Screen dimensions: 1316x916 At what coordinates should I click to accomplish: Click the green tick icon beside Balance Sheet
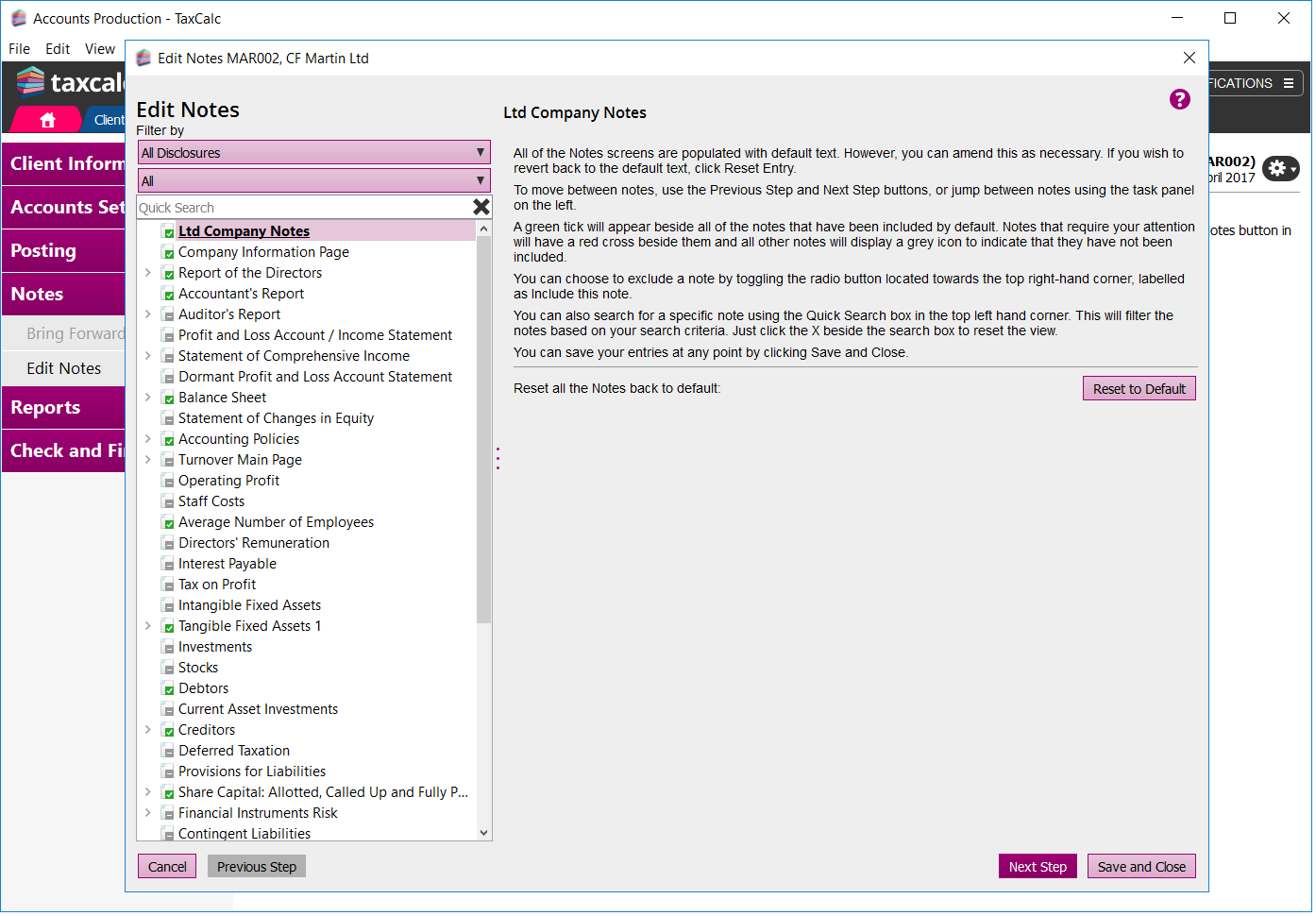168,399
